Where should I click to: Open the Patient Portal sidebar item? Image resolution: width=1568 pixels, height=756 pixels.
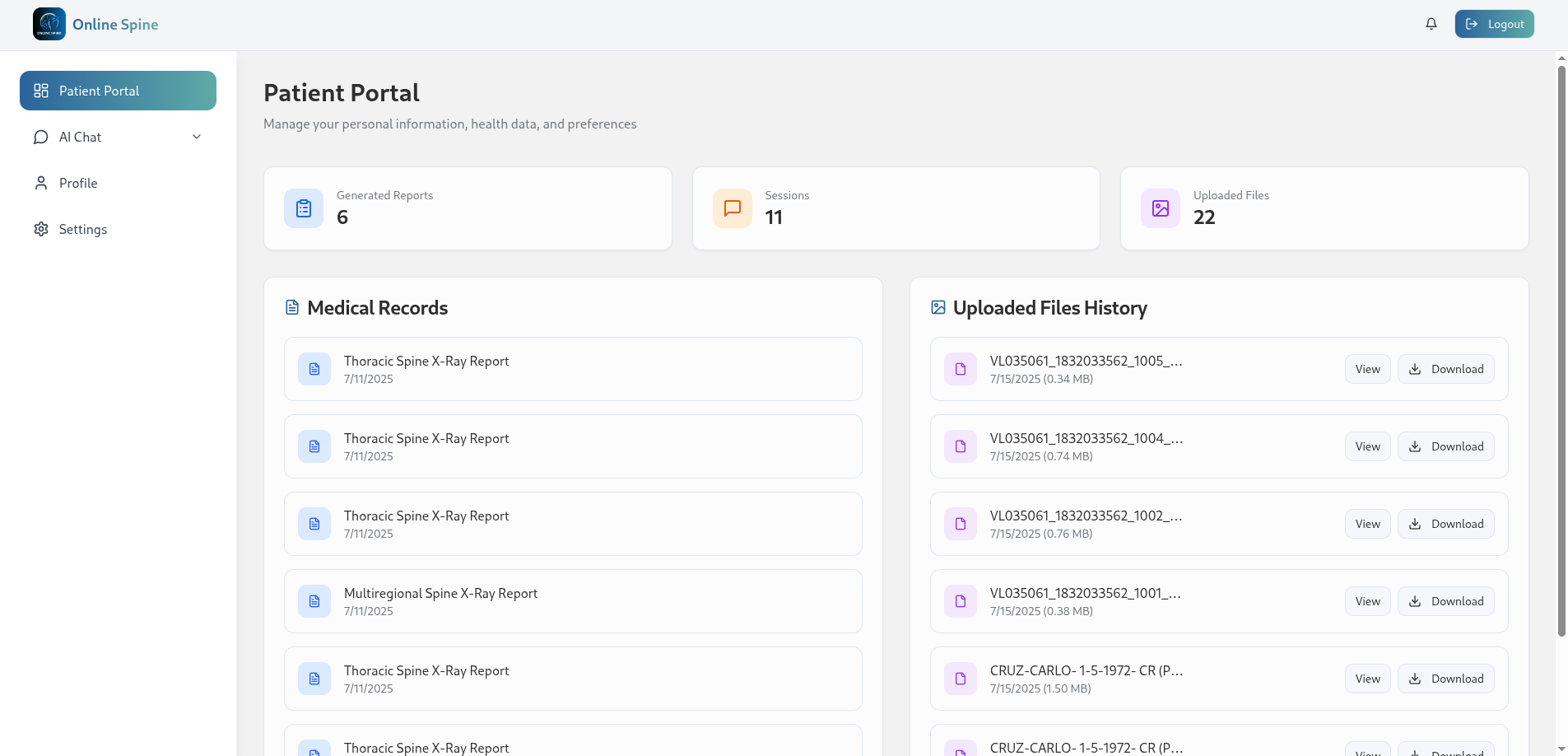coord(118,91)
